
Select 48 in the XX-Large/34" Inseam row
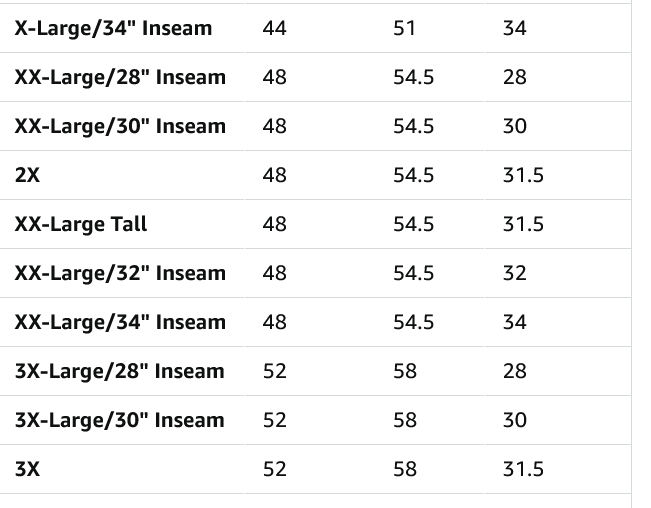click(x=274, y=322)
